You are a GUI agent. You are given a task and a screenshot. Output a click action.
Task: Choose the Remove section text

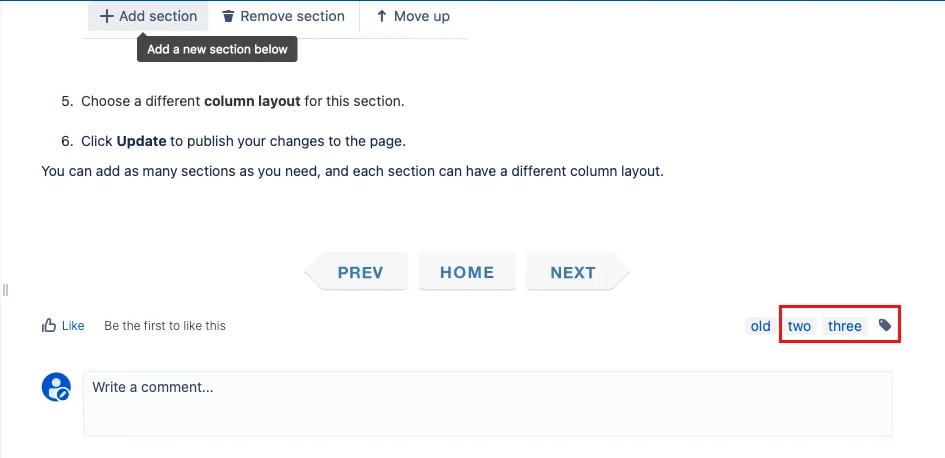click(292, 16)
